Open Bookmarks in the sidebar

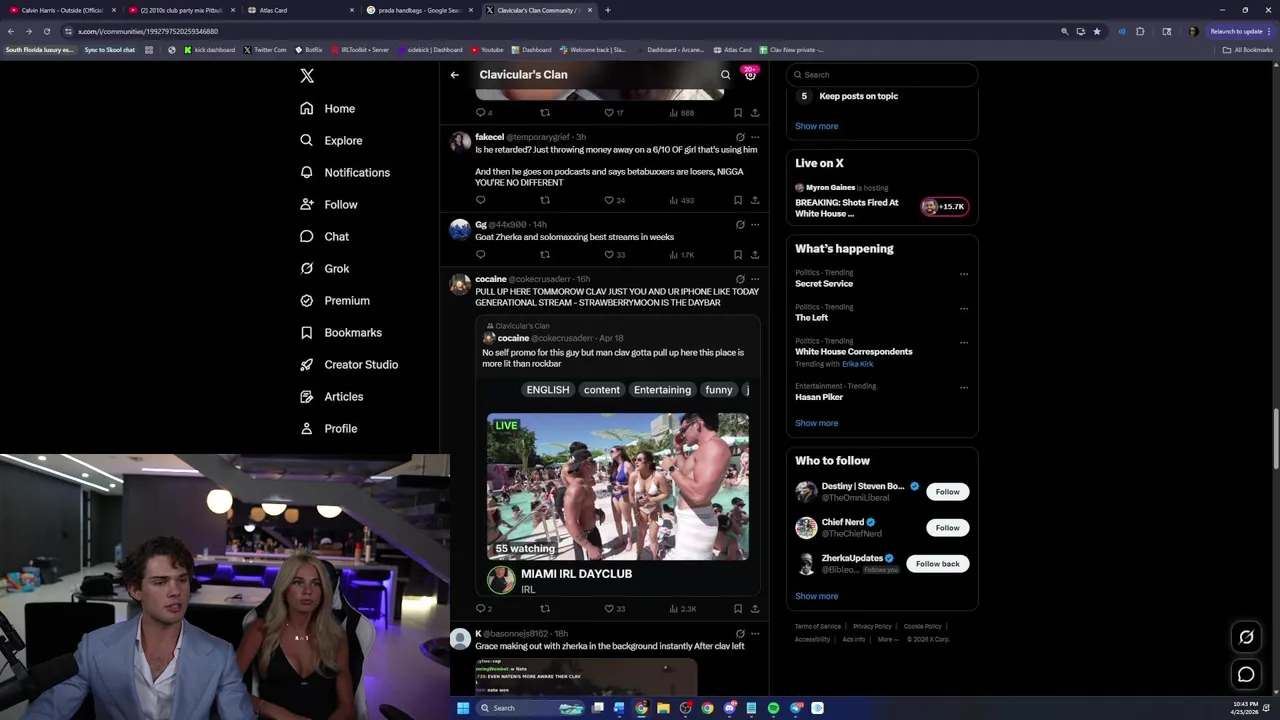pos(341,332)
